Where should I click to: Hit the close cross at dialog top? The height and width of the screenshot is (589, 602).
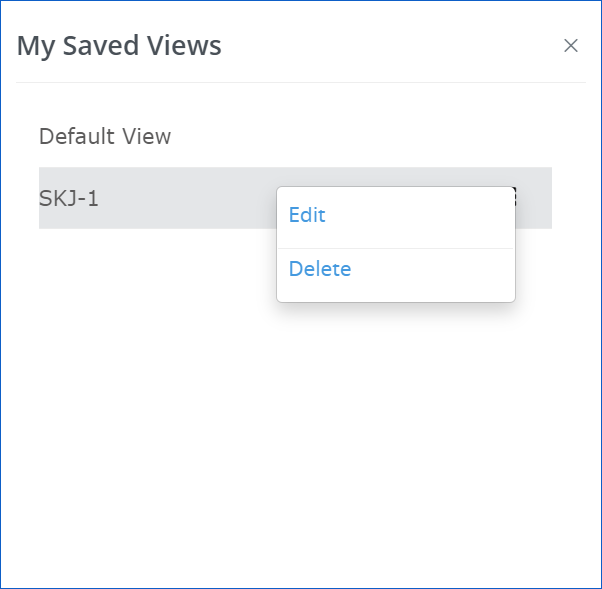[x=571, y=46]
